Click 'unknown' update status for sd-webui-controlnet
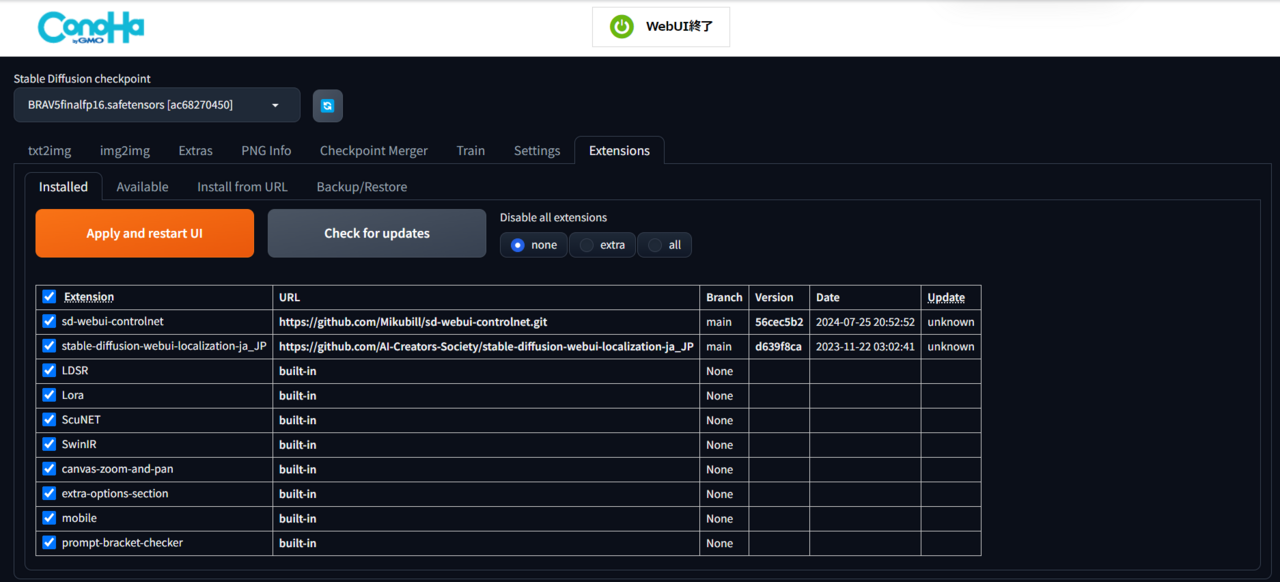The height and width of the screenshot is (582, 1280). pyautogui.click(x=951, y=322)
